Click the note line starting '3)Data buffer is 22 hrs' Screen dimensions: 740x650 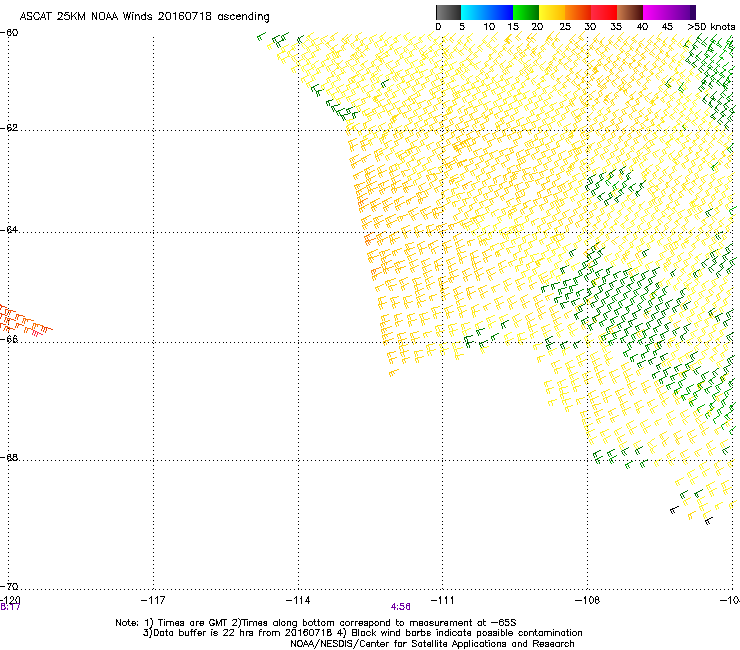362,633
